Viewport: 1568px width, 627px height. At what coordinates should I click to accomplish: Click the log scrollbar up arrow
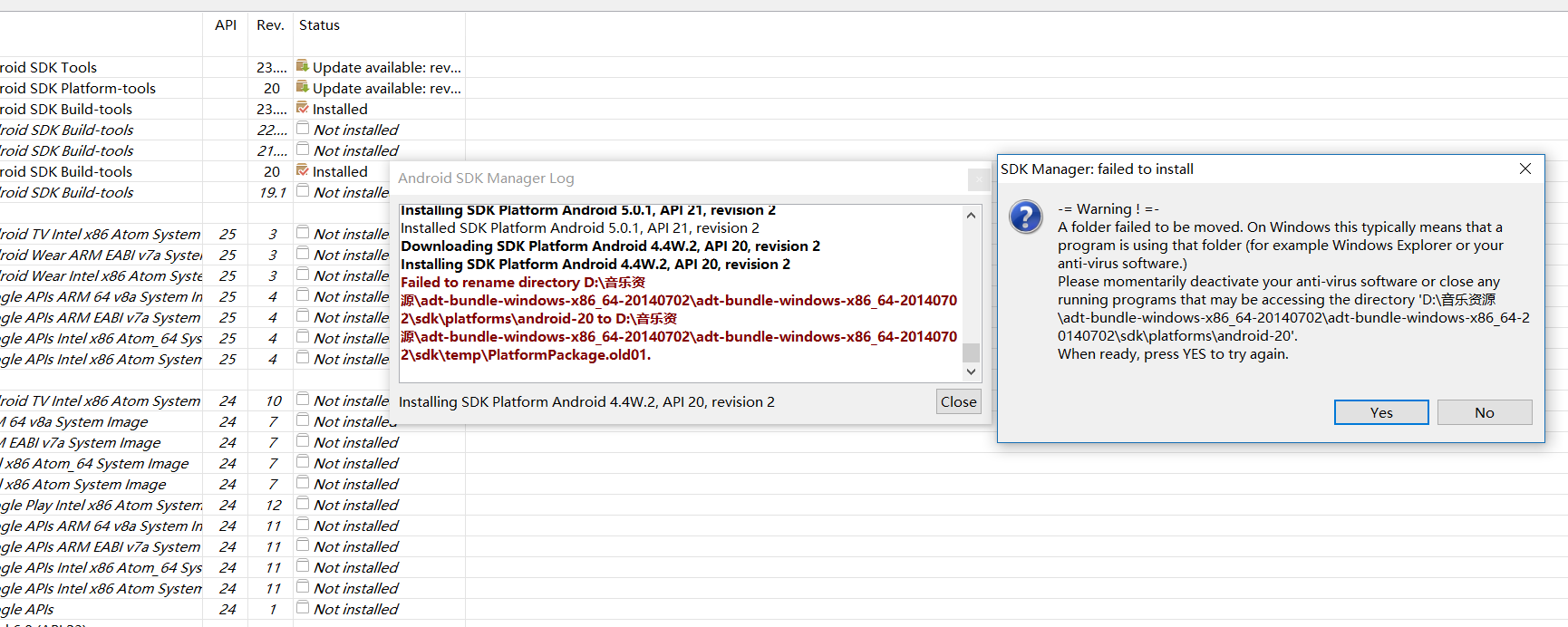971,216
